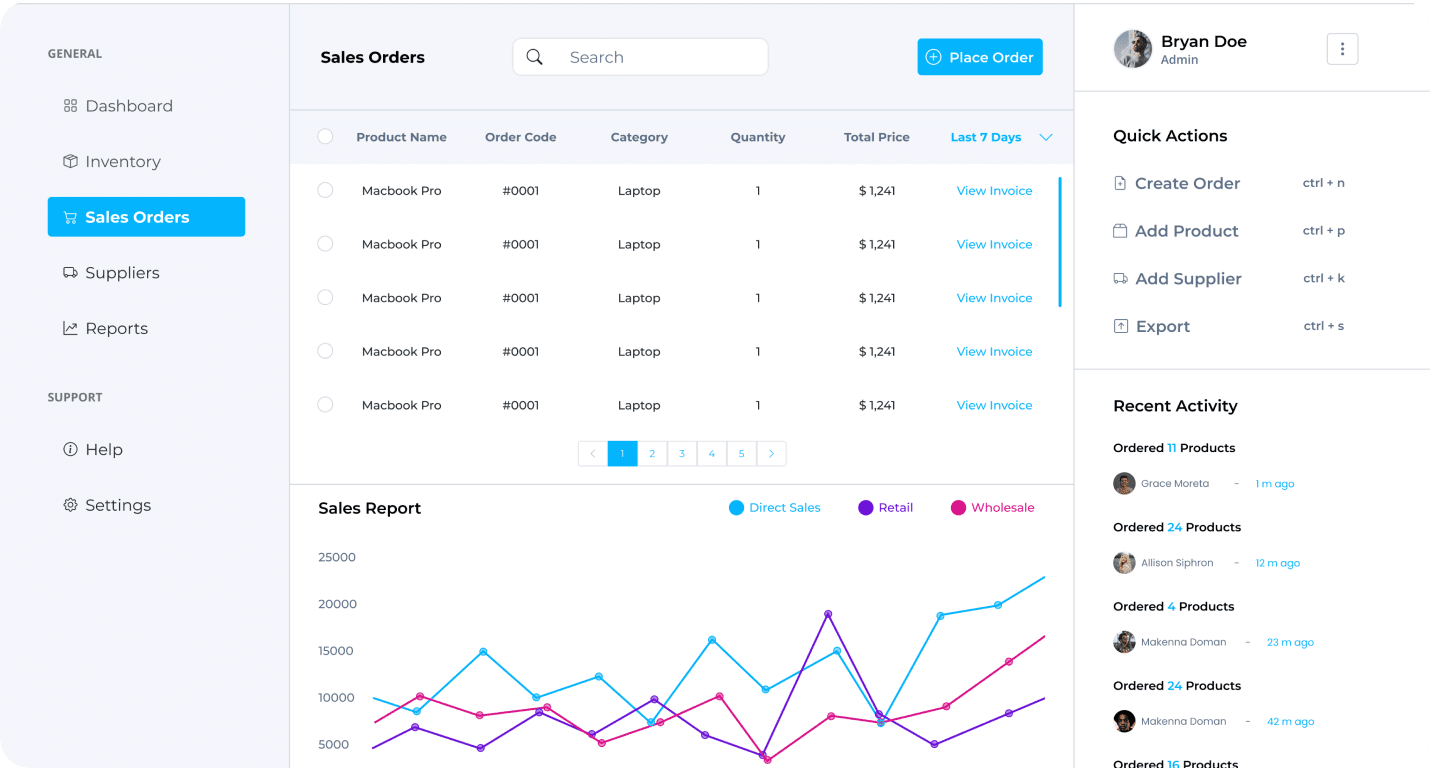Click the Inventory box icon
Image resolution: width=1430 pixels, height=768 pixels.
point(70,162)
